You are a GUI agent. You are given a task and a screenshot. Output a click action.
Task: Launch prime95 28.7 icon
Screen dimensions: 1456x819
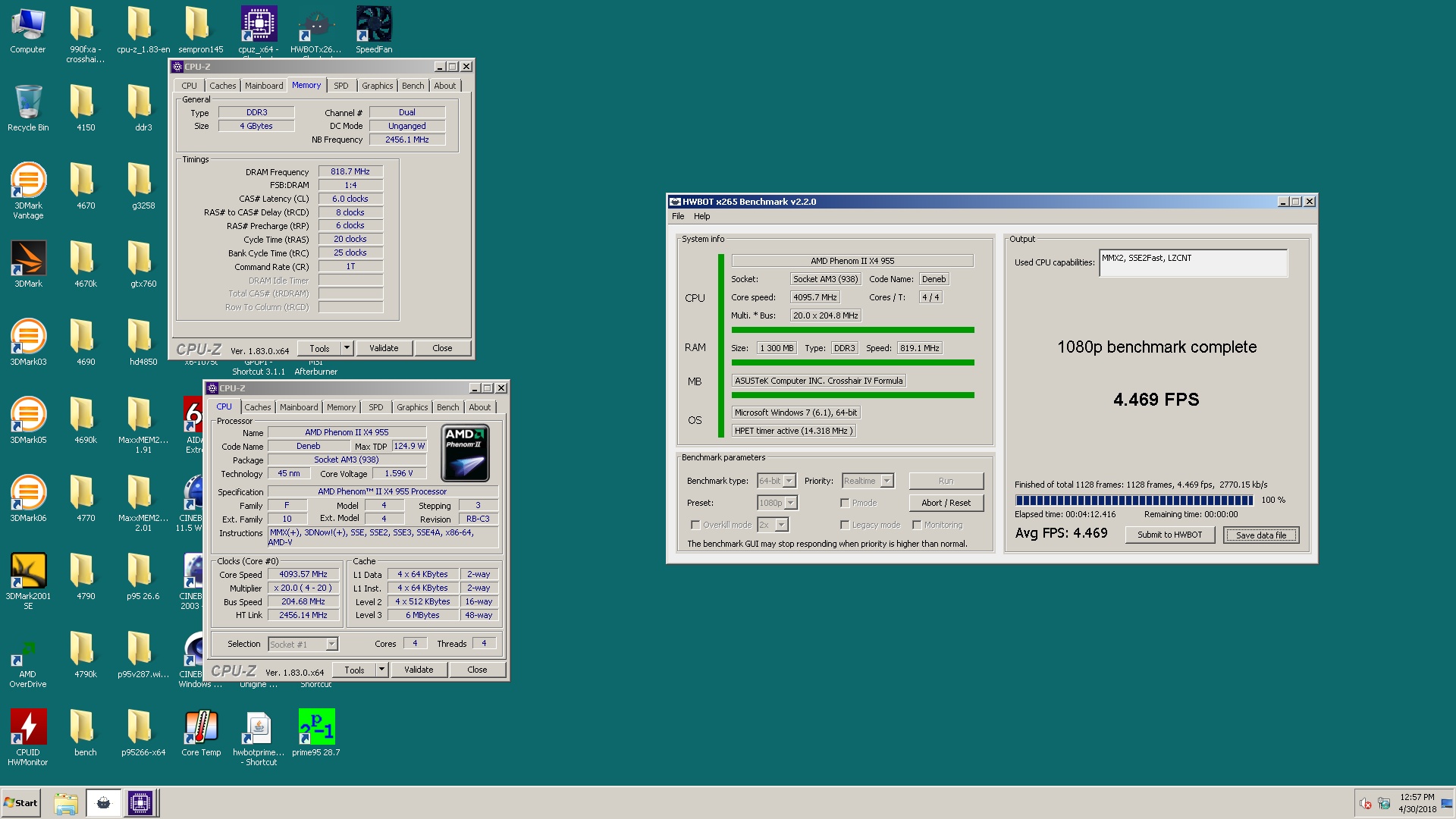click(x=316, y=733)
